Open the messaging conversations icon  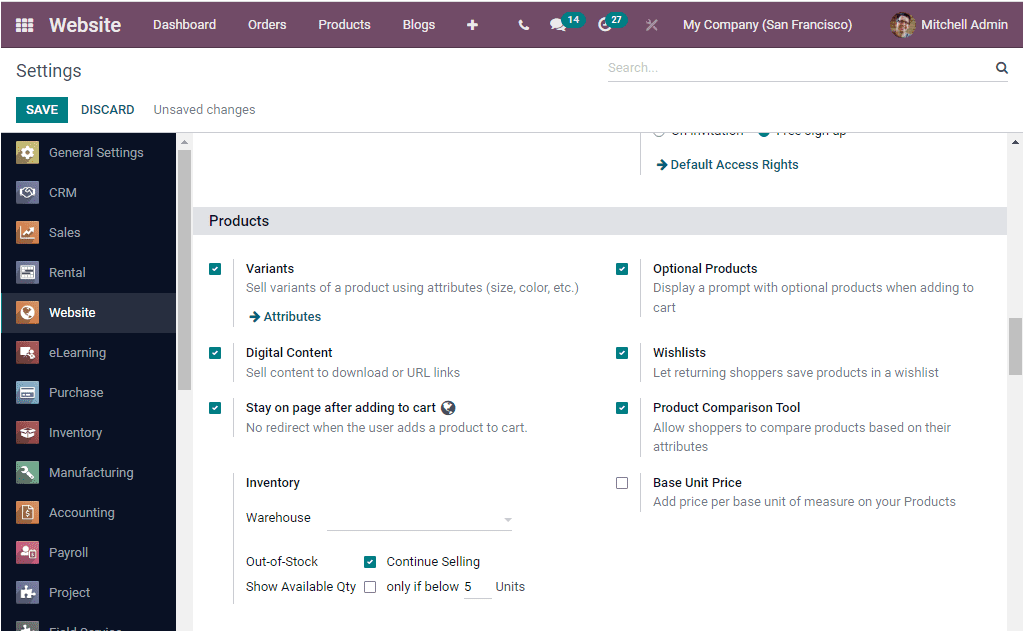click(x=559, y=25)
